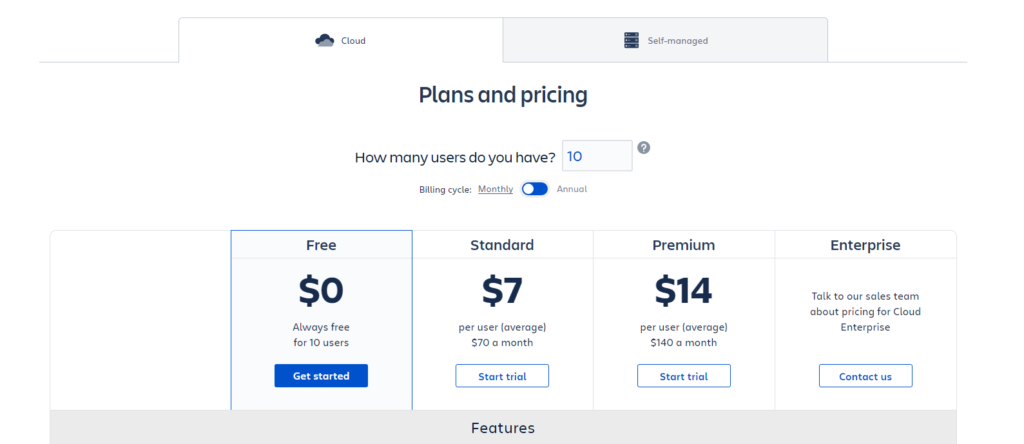
Task: Start trial for the Standard plan
Action: pyautogui.click(x=502, y=376)
